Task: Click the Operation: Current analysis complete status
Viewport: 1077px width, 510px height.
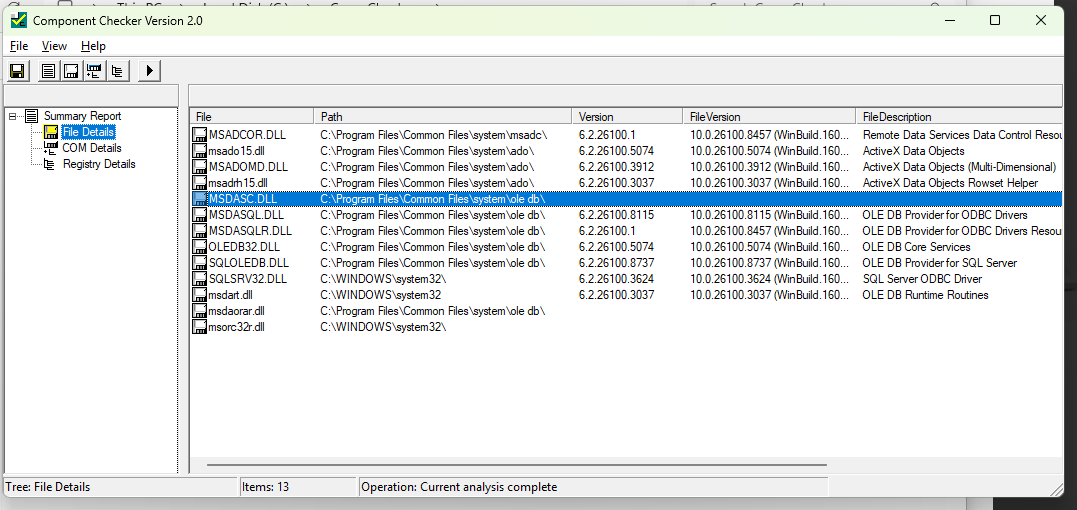Action: [x=594, y=487]
